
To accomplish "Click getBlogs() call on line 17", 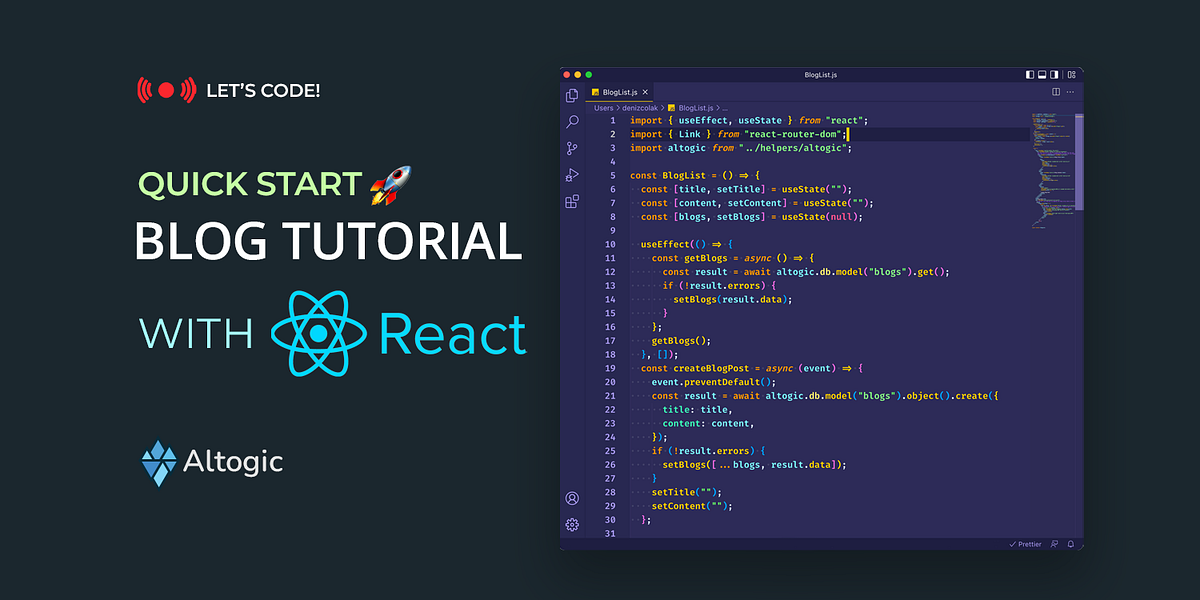I will (679, 341).
